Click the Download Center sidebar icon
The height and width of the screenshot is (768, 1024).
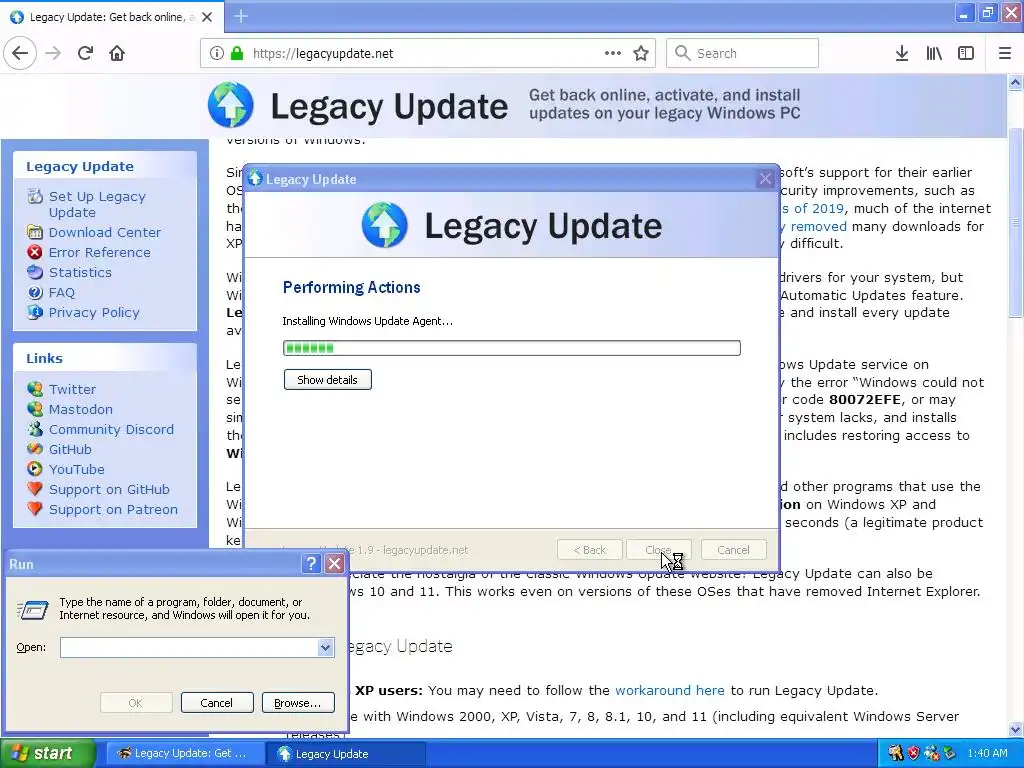[35, 232]
